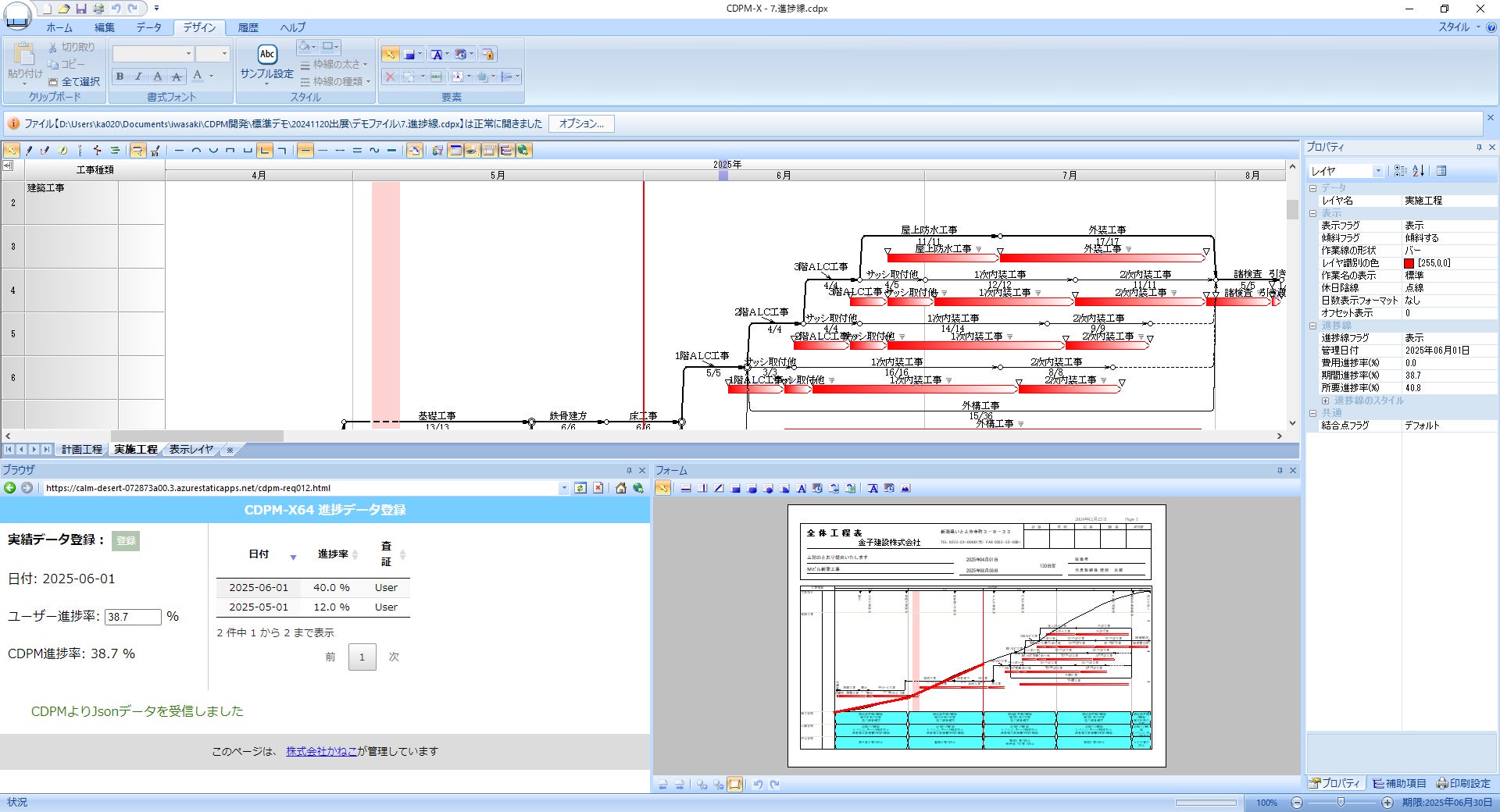Switch to the 計画工程 sheet tab
This screenshot has height=812, width=1500.
click(x=82, y=450)
